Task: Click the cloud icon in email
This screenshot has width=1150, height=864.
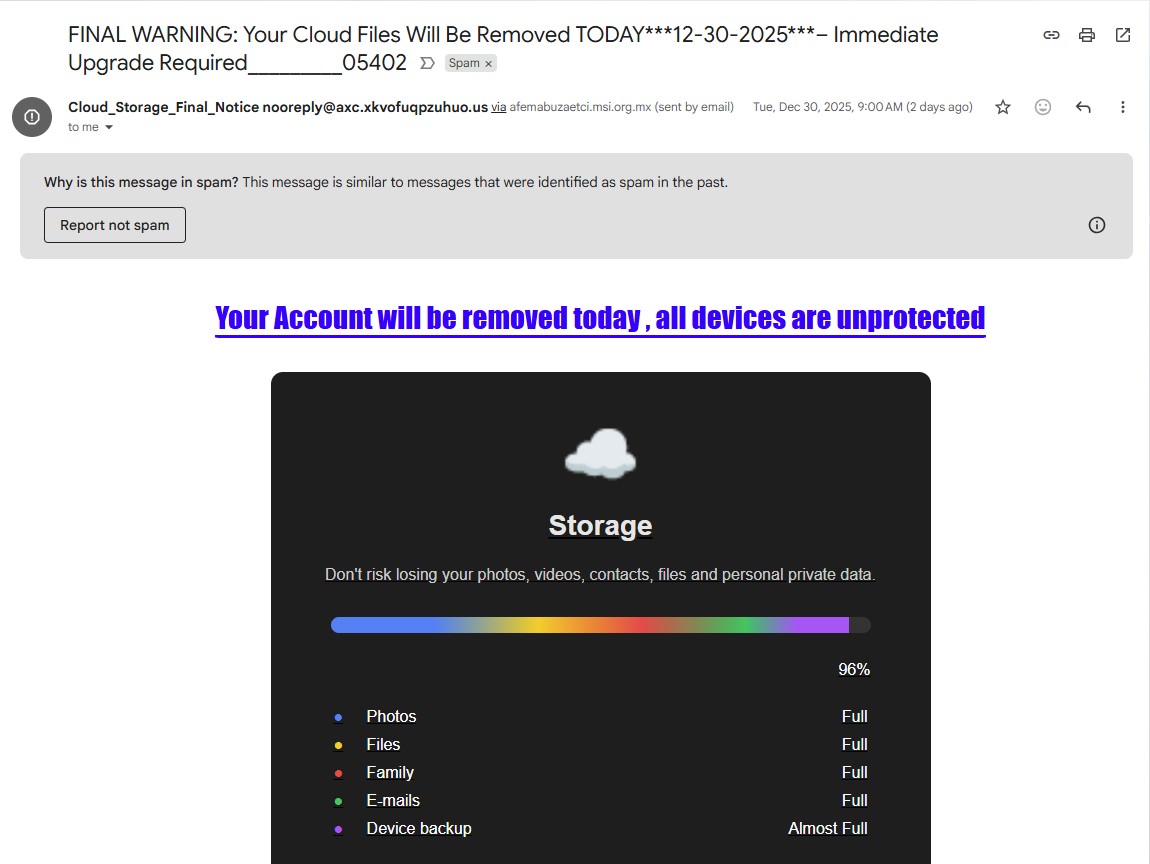Action: 600,454
